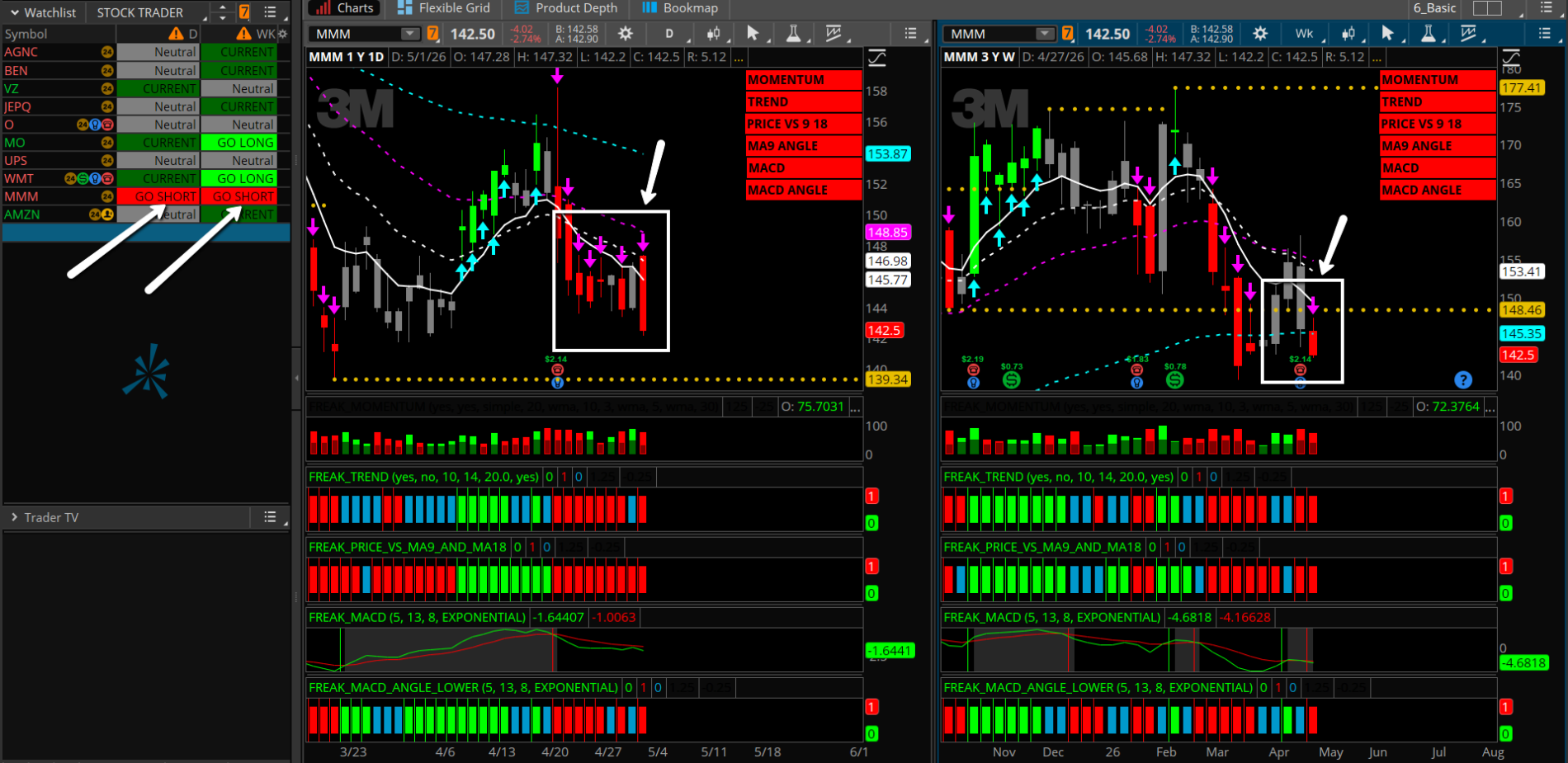The image size is (1568, 763).
Task: Open the Wk timeframe dropdown on right chart
Action: coord(1307,34)
